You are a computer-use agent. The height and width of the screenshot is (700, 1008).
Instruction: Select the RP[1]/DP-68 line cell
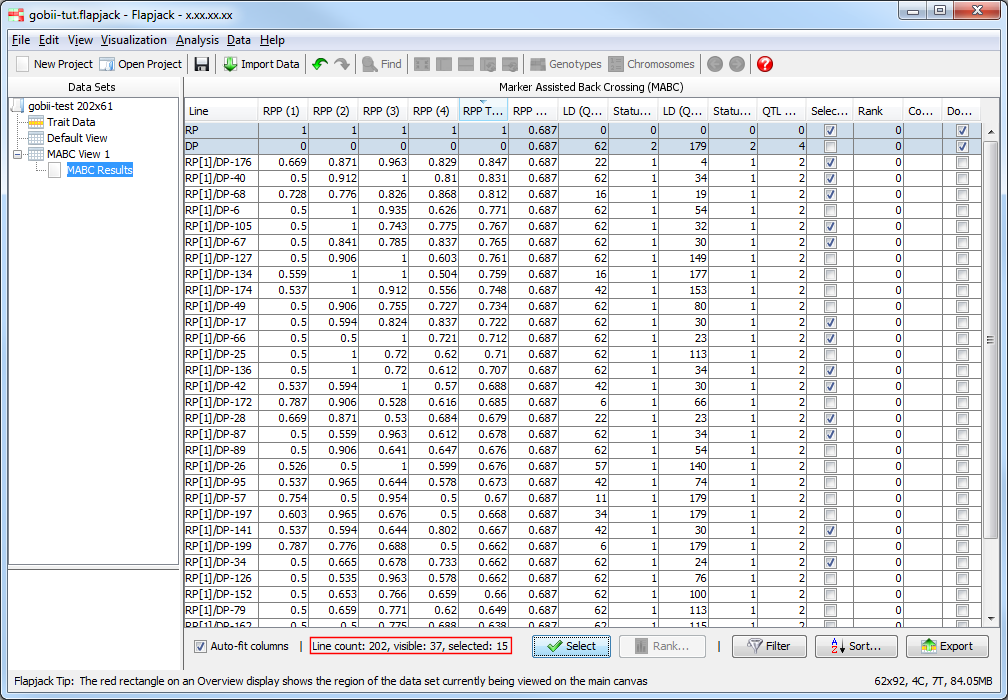(x=221, y=194)
